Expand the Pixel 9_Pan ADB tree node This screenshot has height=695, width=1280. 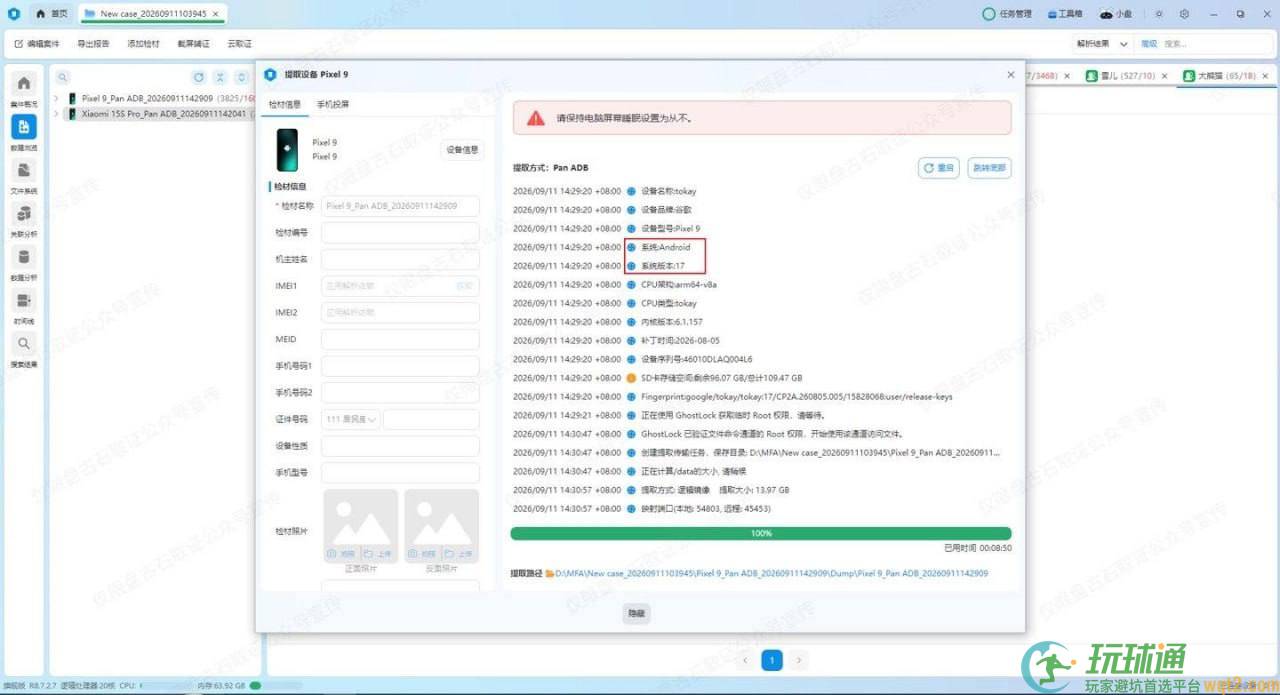pos(56,98)
